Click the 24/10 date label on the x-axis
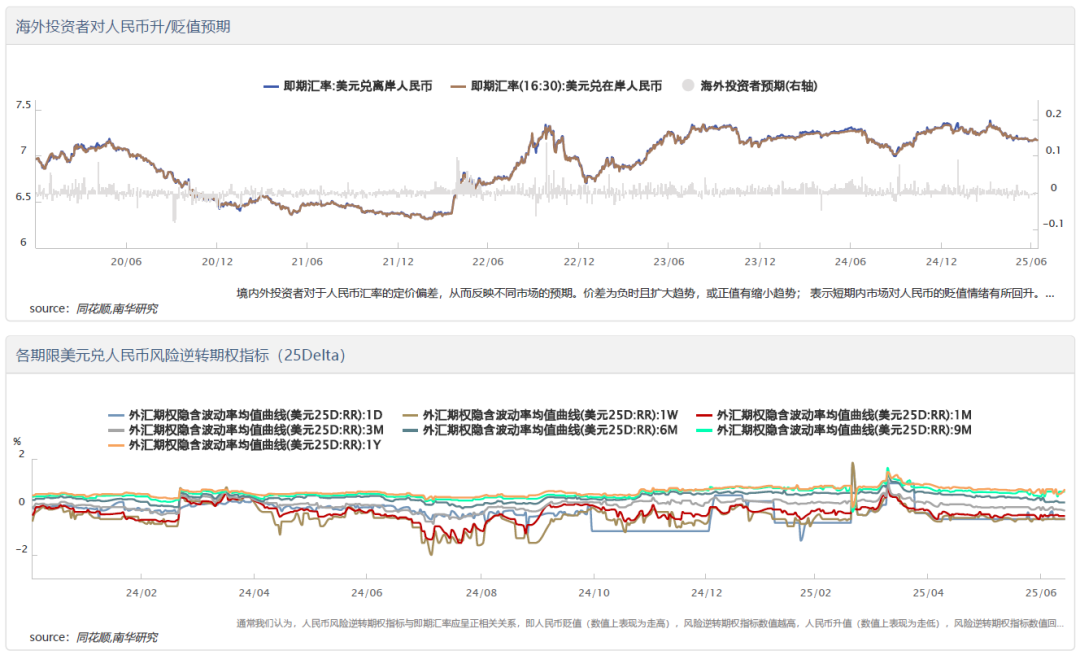 pos(594,592)
